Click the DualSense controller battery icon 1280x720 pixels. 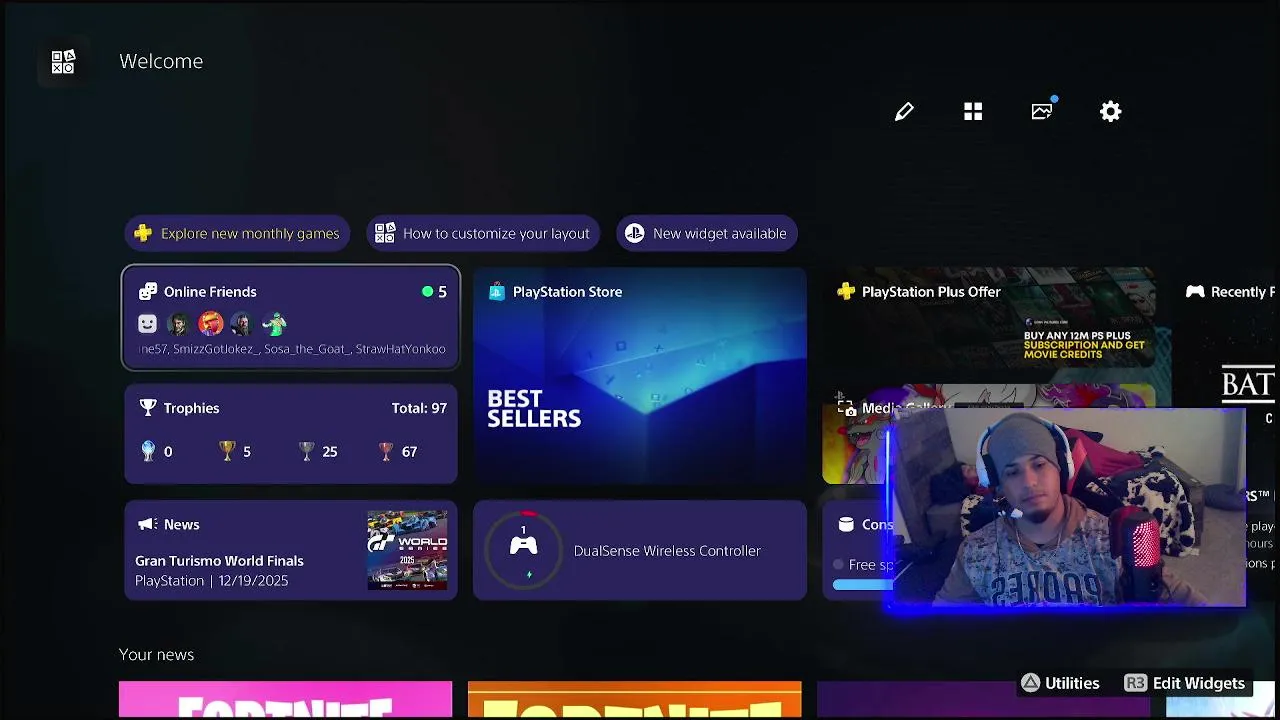point(523,550)
